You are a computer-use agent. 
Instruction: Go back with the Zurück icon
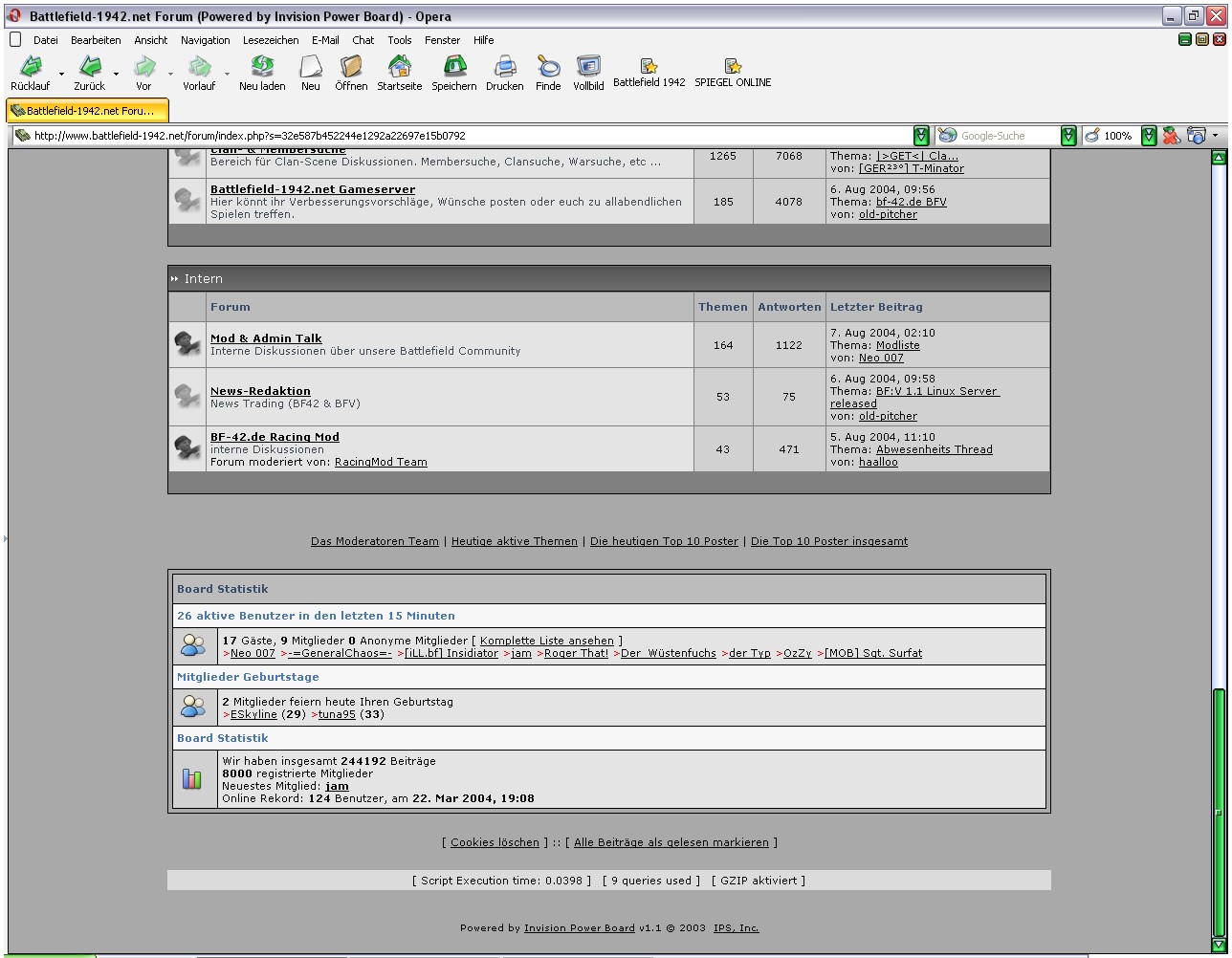[90, 66]
